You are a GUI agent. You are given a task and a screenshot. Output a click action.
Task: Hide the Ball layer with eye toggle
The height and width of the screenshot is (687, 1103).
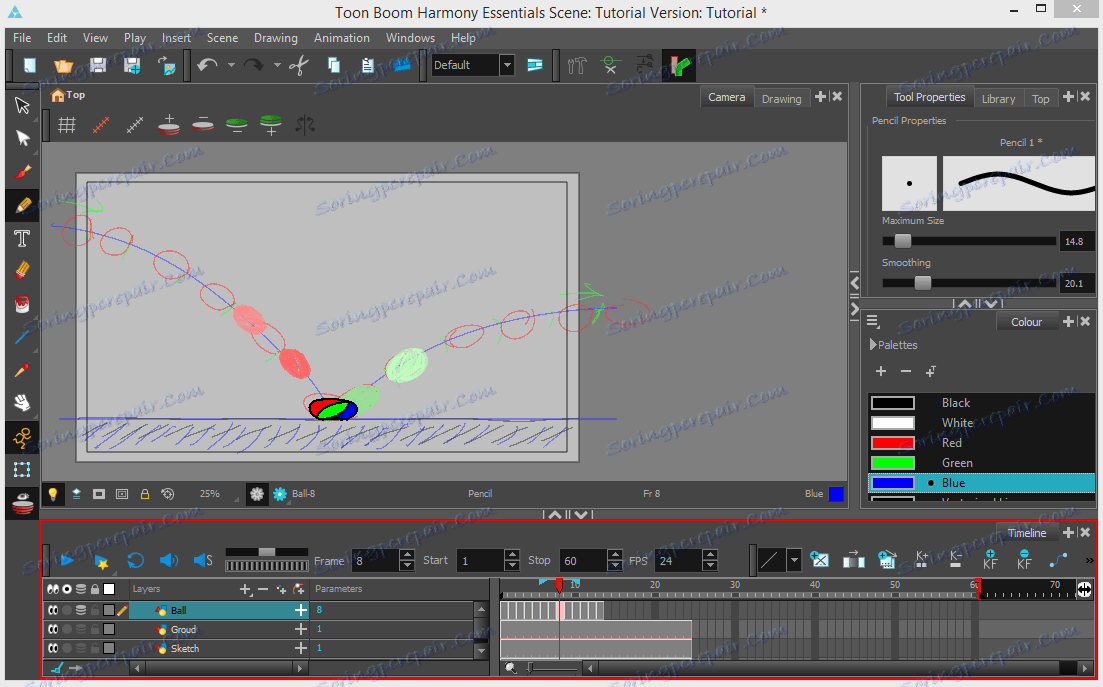tap(52, 610)
